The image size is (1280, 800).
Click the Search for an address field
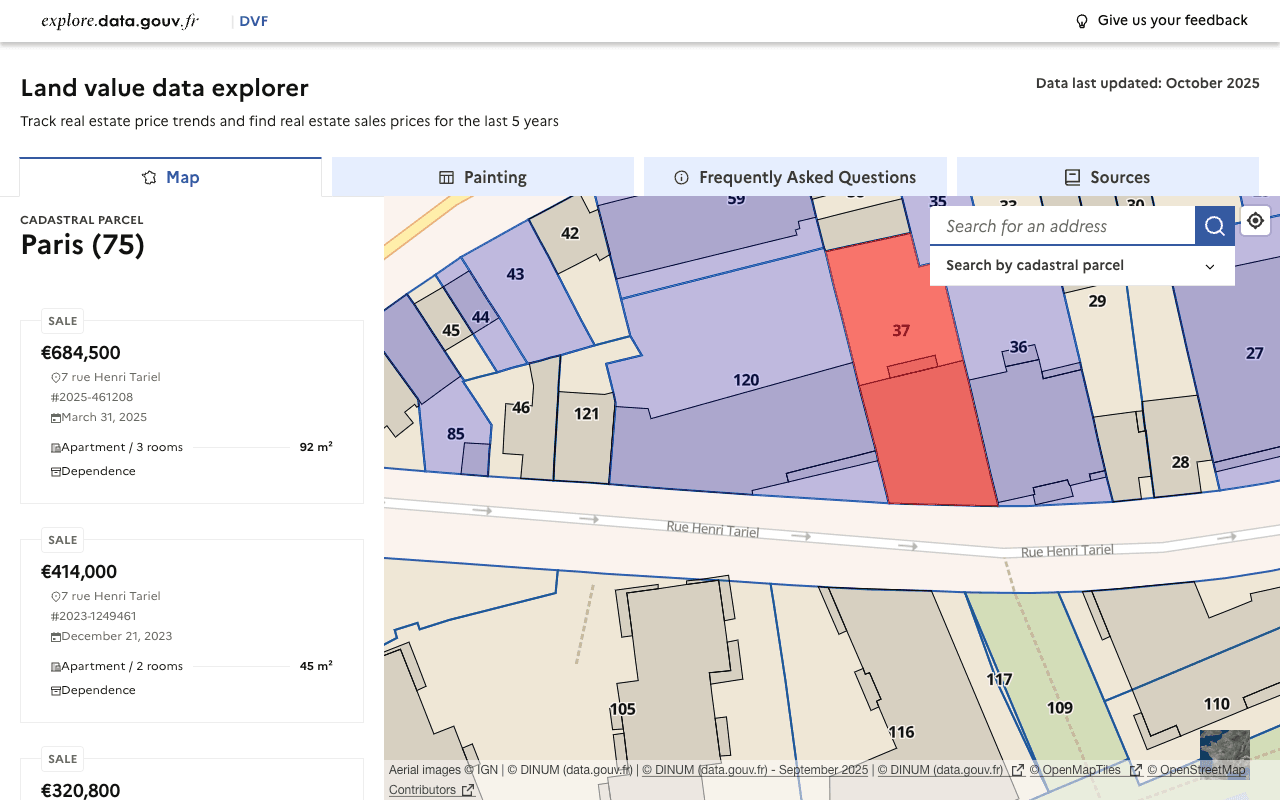(1062, 226)
